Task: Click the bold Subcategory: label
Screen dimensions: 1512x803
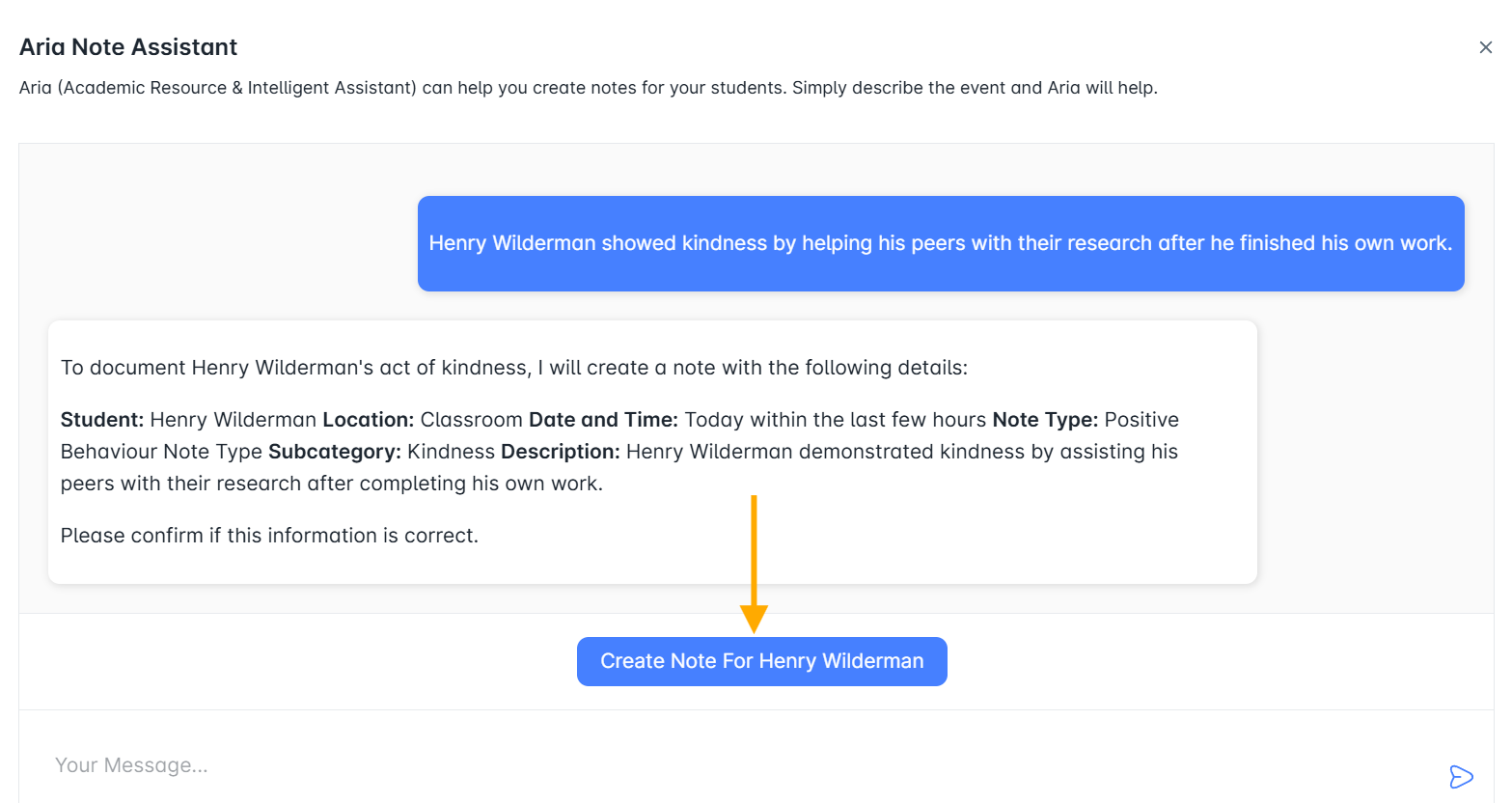Action: pos(335,452)
